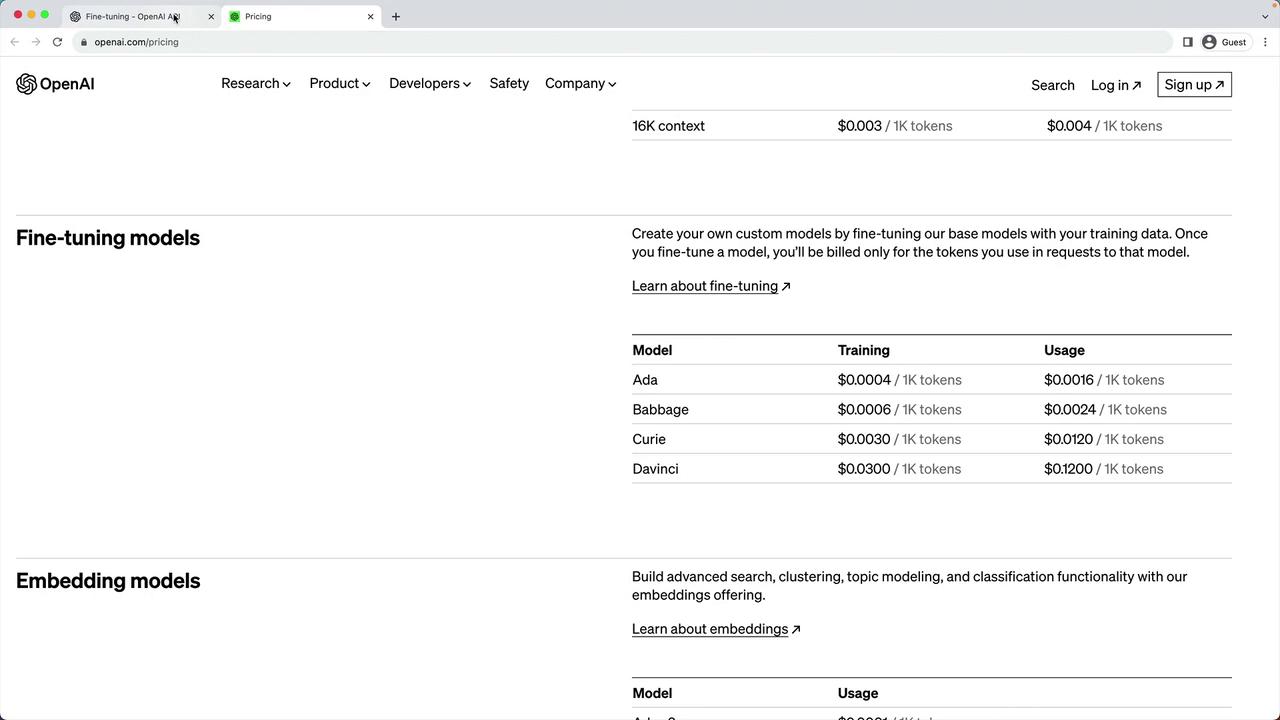Click the lock icon in address bar

(85, 42)
